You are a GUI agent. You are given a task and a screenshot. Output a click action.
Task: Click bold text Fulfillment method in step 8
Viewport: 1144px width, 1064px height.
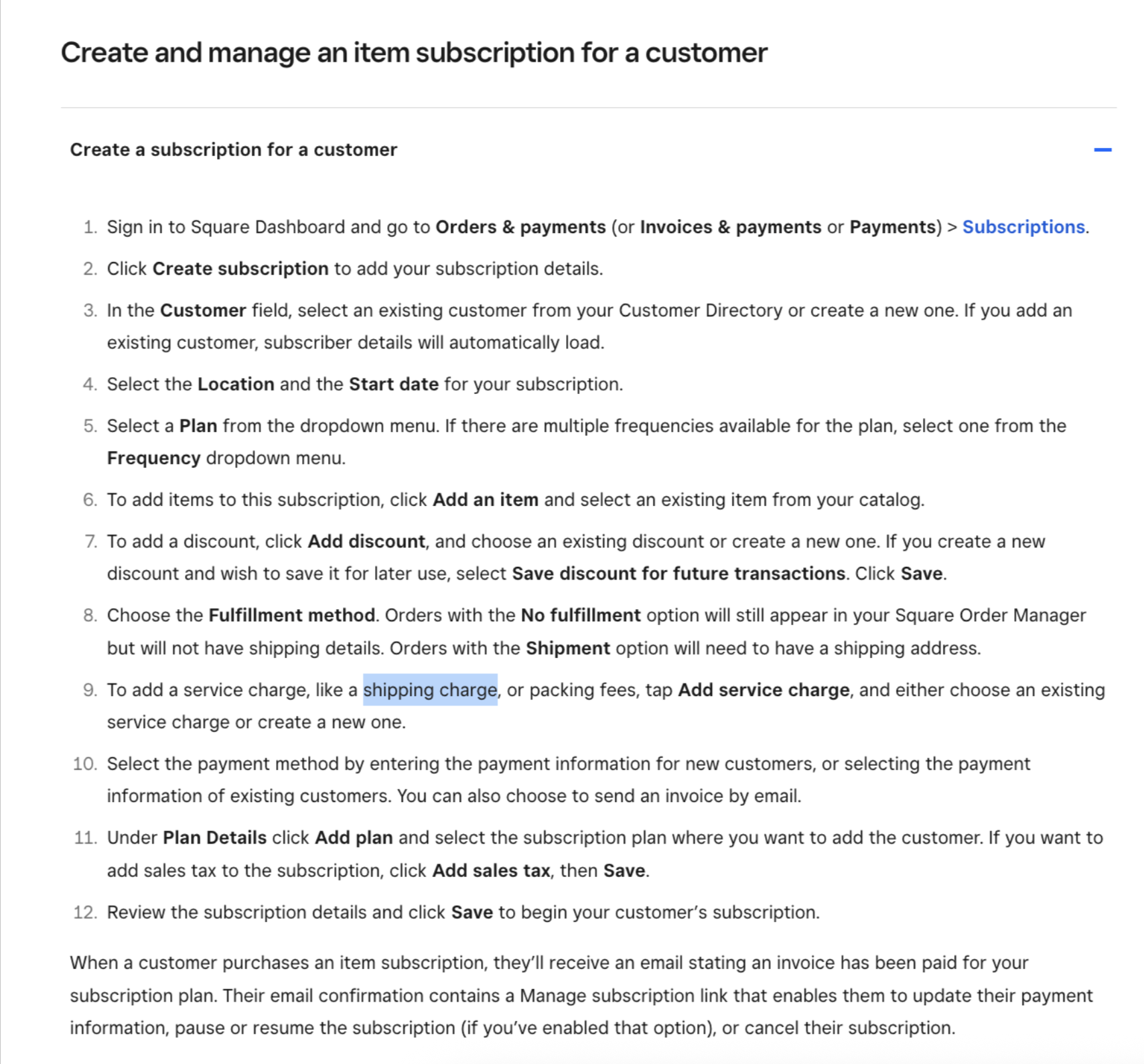click(291, 615)
